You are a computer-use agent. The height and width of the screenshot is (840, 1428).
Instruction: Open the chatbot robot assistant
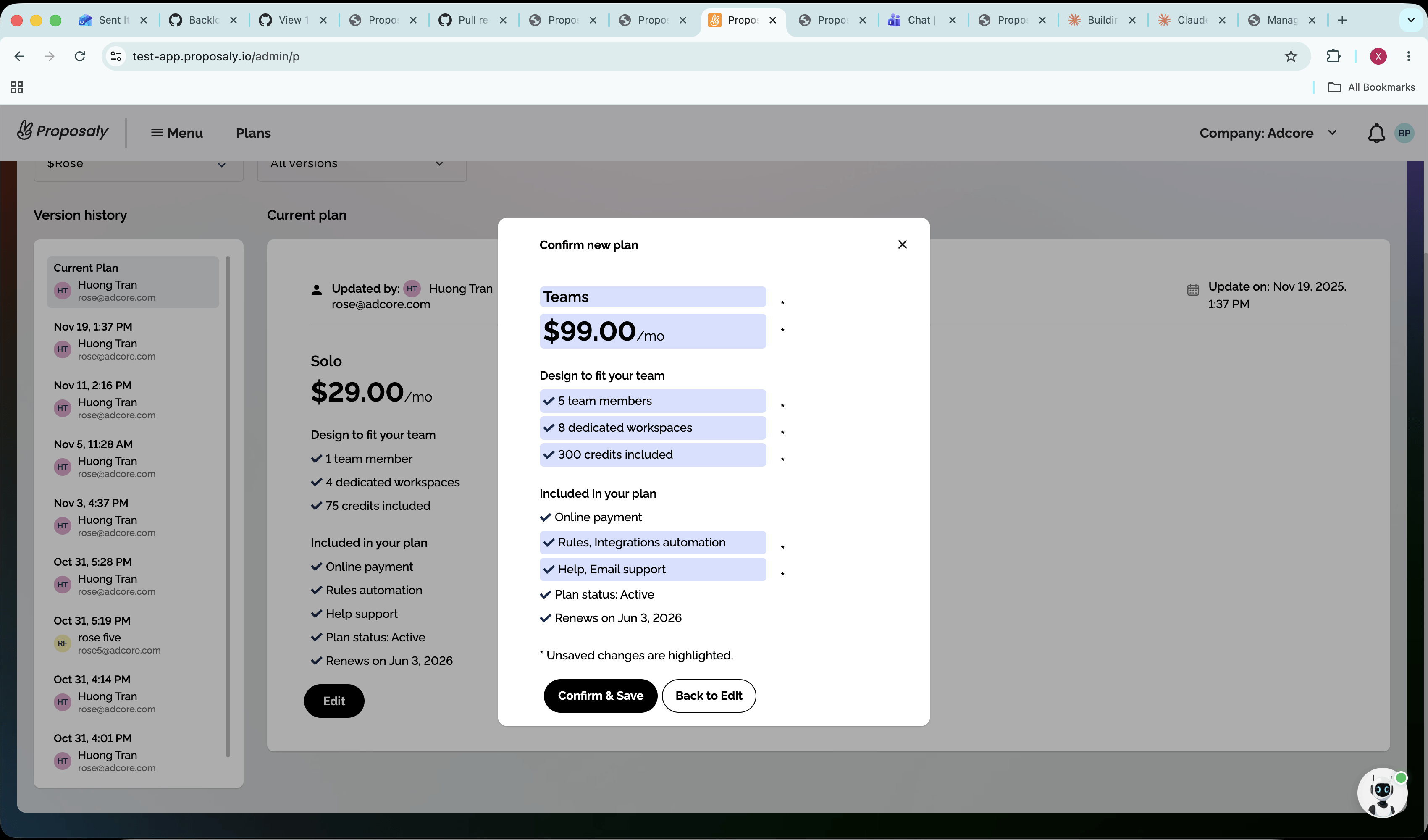click(x=1382, y=793)
